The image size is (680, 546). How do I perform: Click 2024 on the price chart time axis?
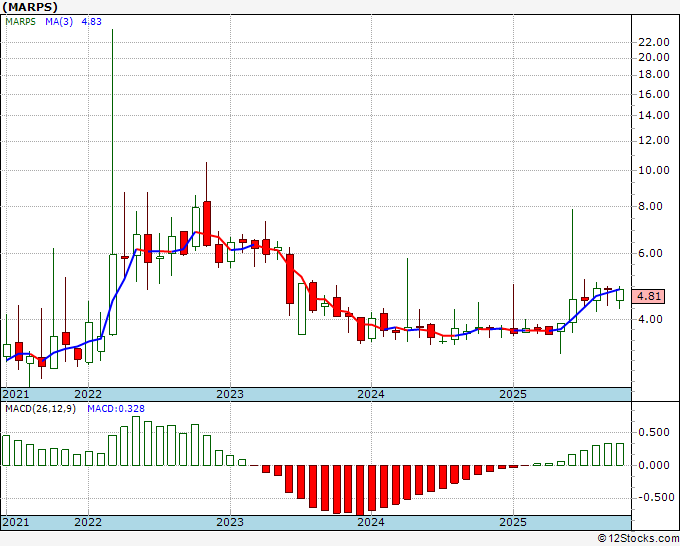tap(371, 394)
